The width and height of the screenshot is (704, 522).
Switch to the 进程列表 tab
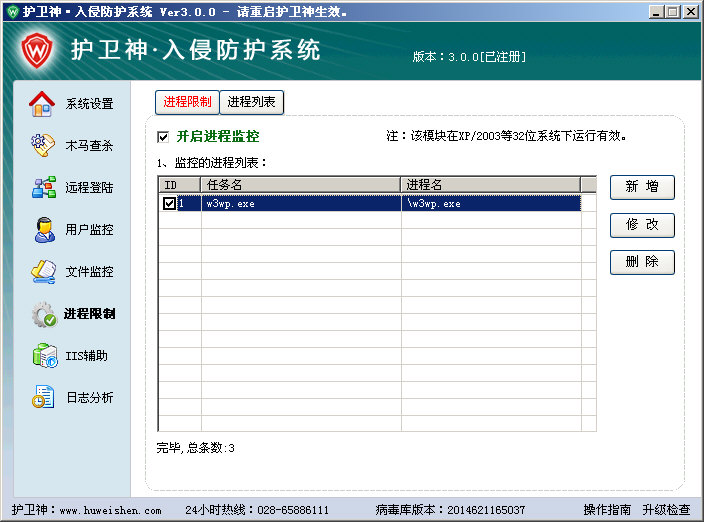coord(251,102)
